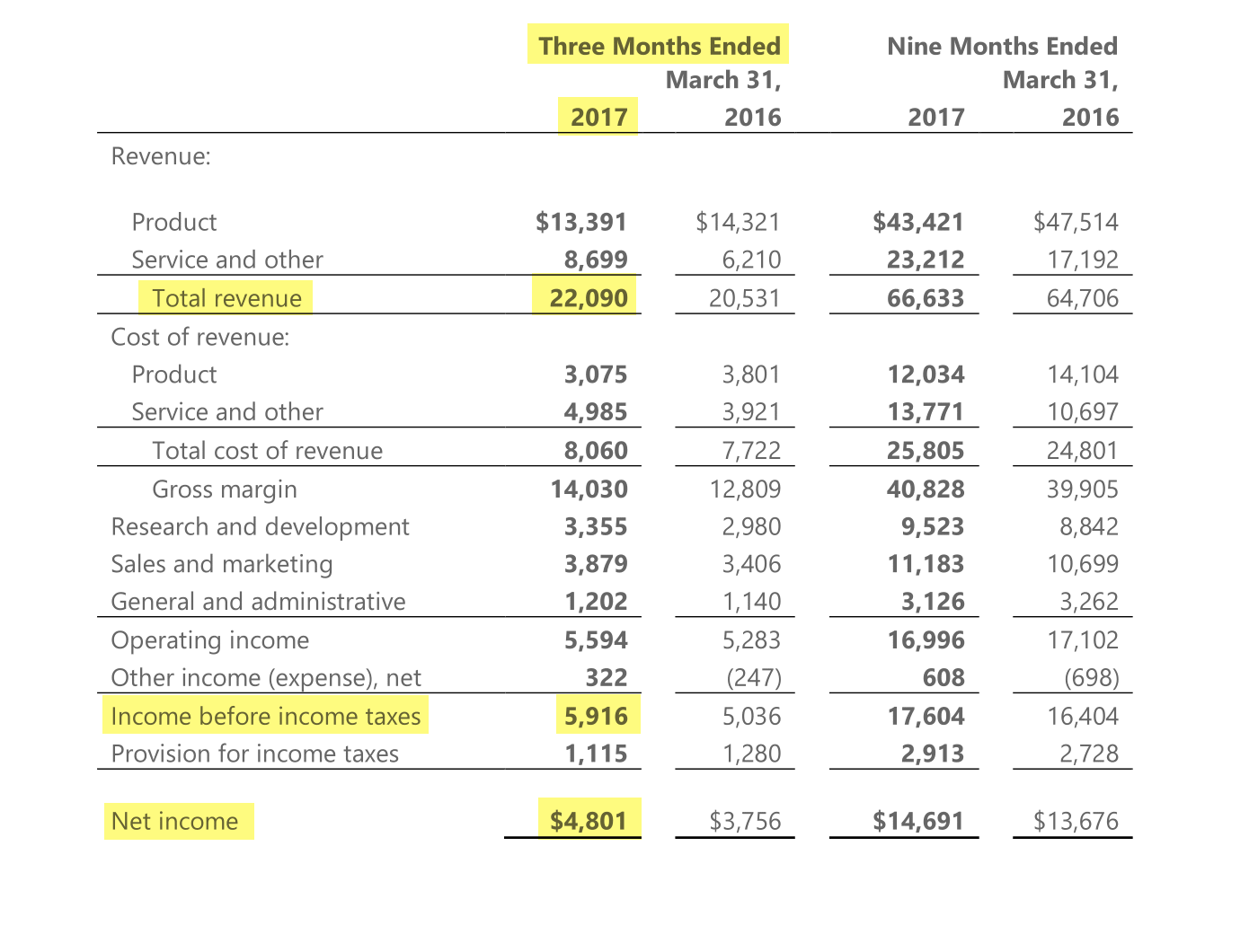Select gross margin value 14,030
Screen dimensions: 1258x952
click(x=589, y=489)
